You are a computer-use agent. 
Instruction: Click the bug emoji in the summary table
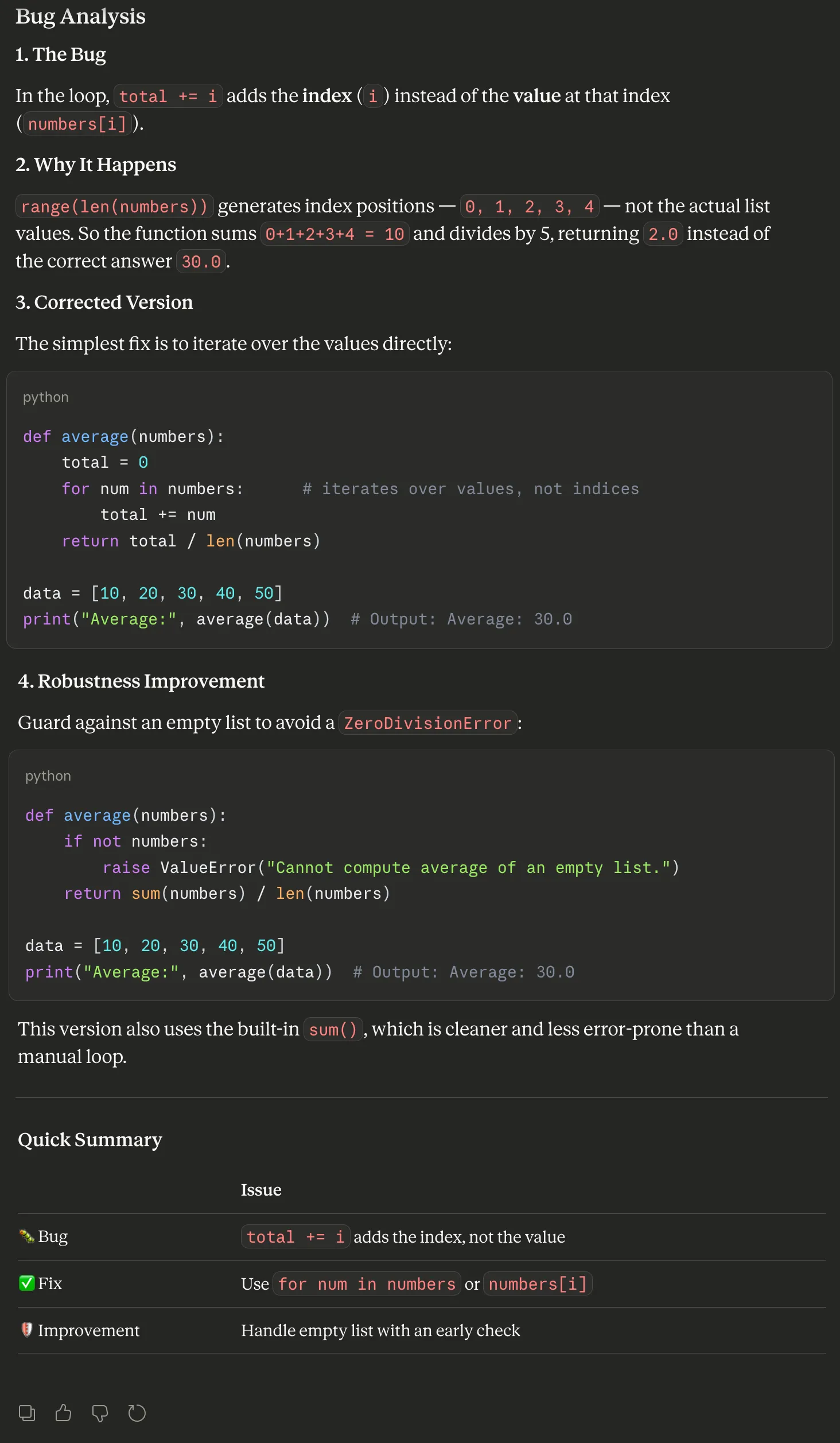(x=26, y=1236)
